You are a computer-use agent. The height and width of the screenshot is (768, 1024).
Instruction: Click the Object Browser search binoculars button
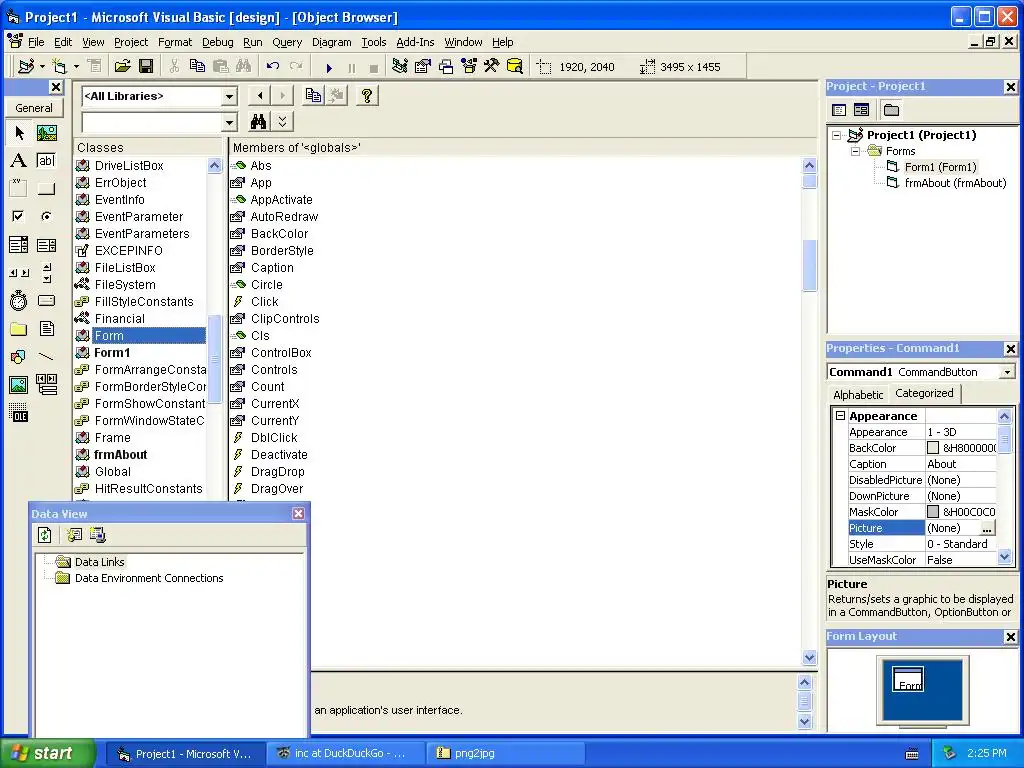tap(259, 121)
